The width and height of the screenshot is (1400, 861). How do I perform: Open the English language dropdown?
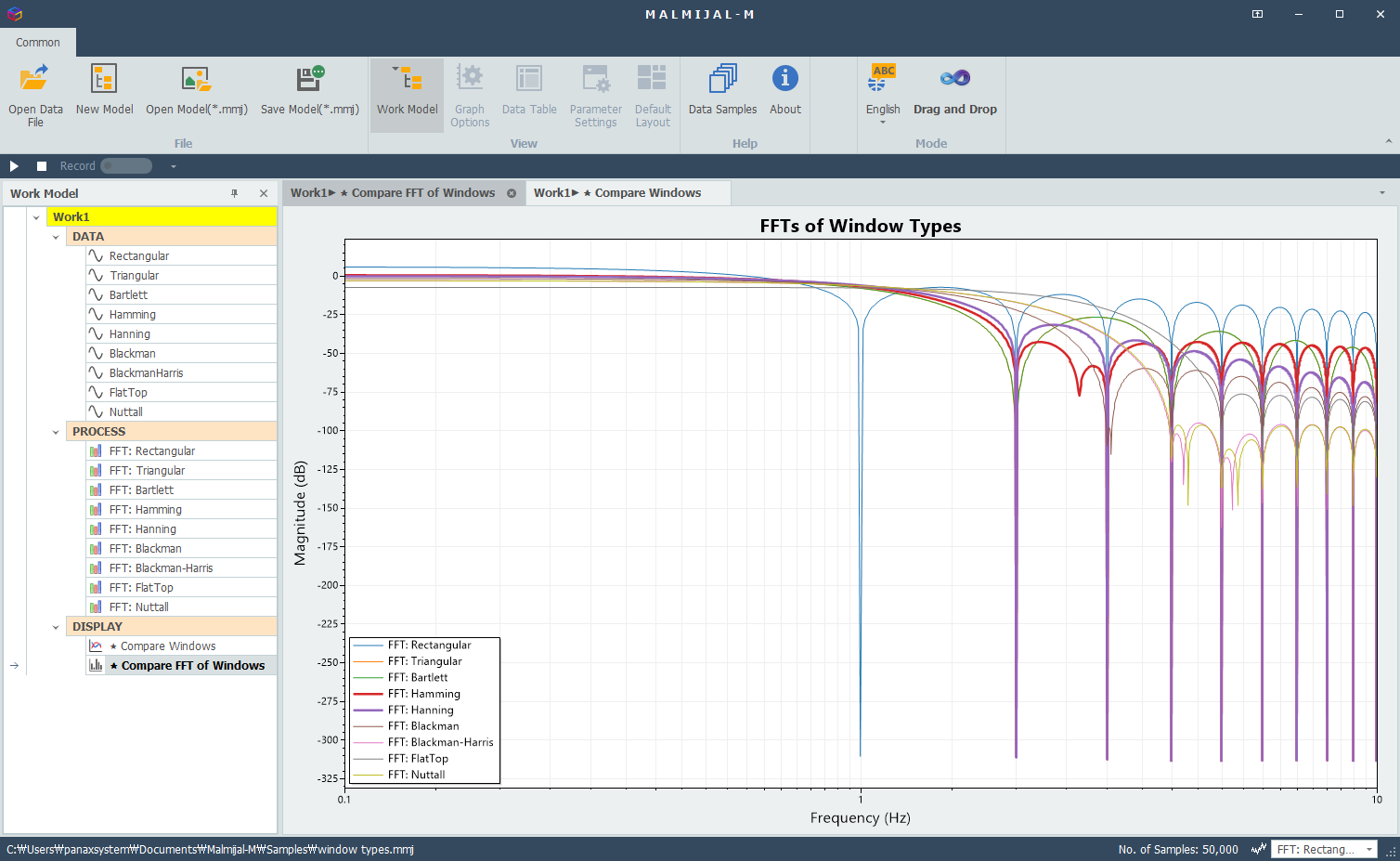coord(883,95)
